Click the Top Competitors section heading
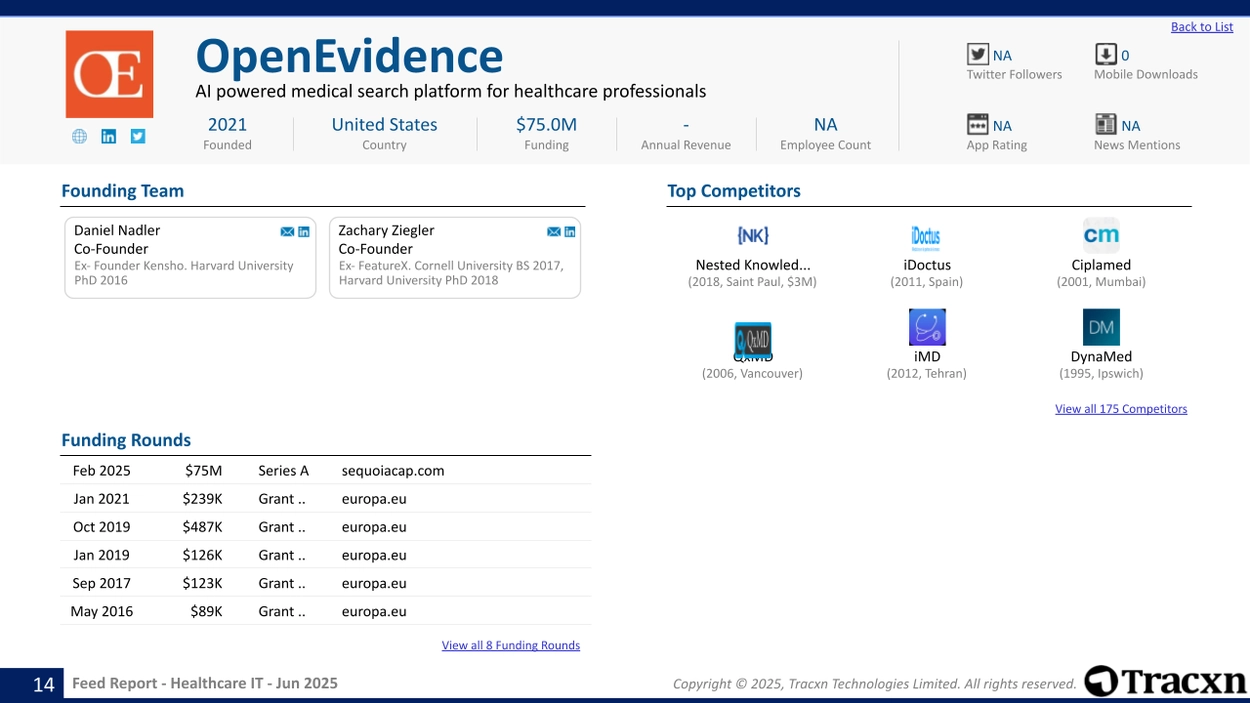 734,191
